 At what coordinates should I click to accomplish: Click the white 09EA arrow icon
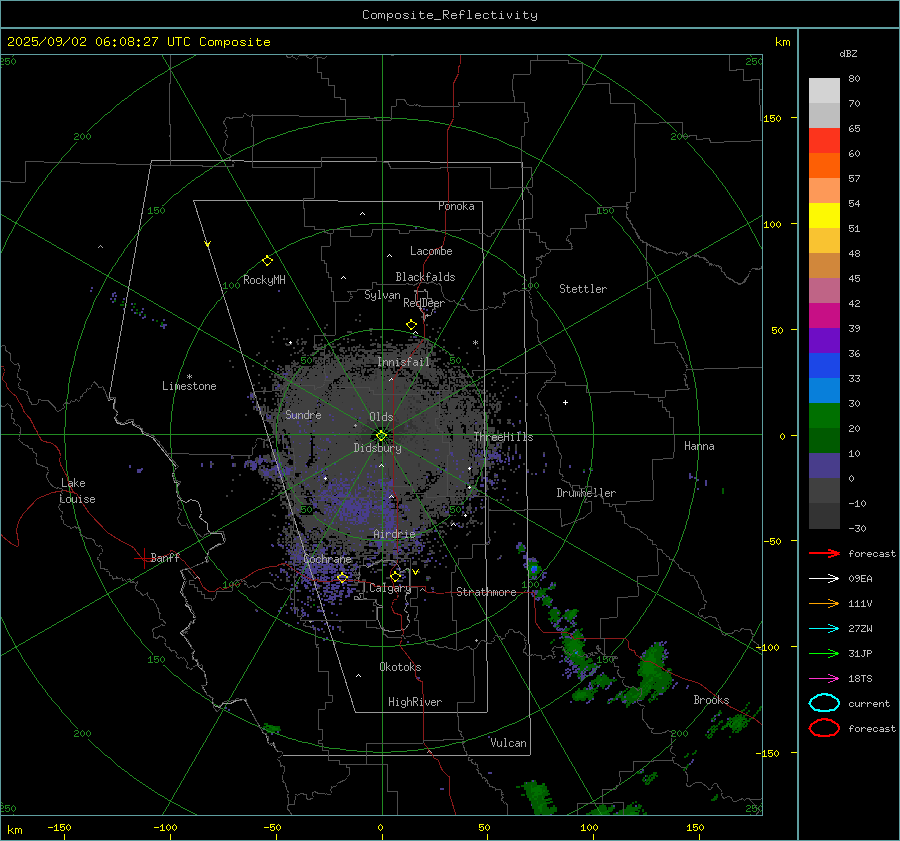click(x=824, y=579)
